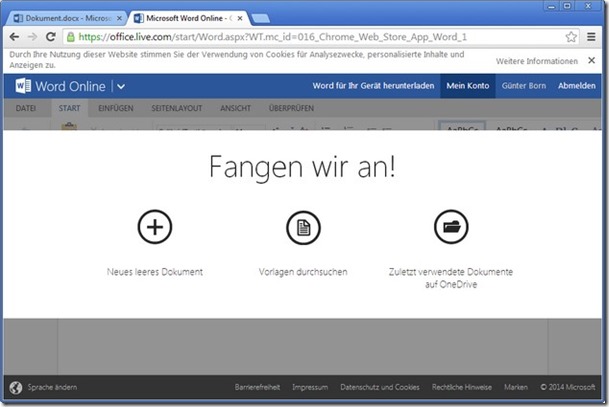Click the globe icon for language
The width and height of the screenshot is (609, 407).
click(x=16, y=387)
